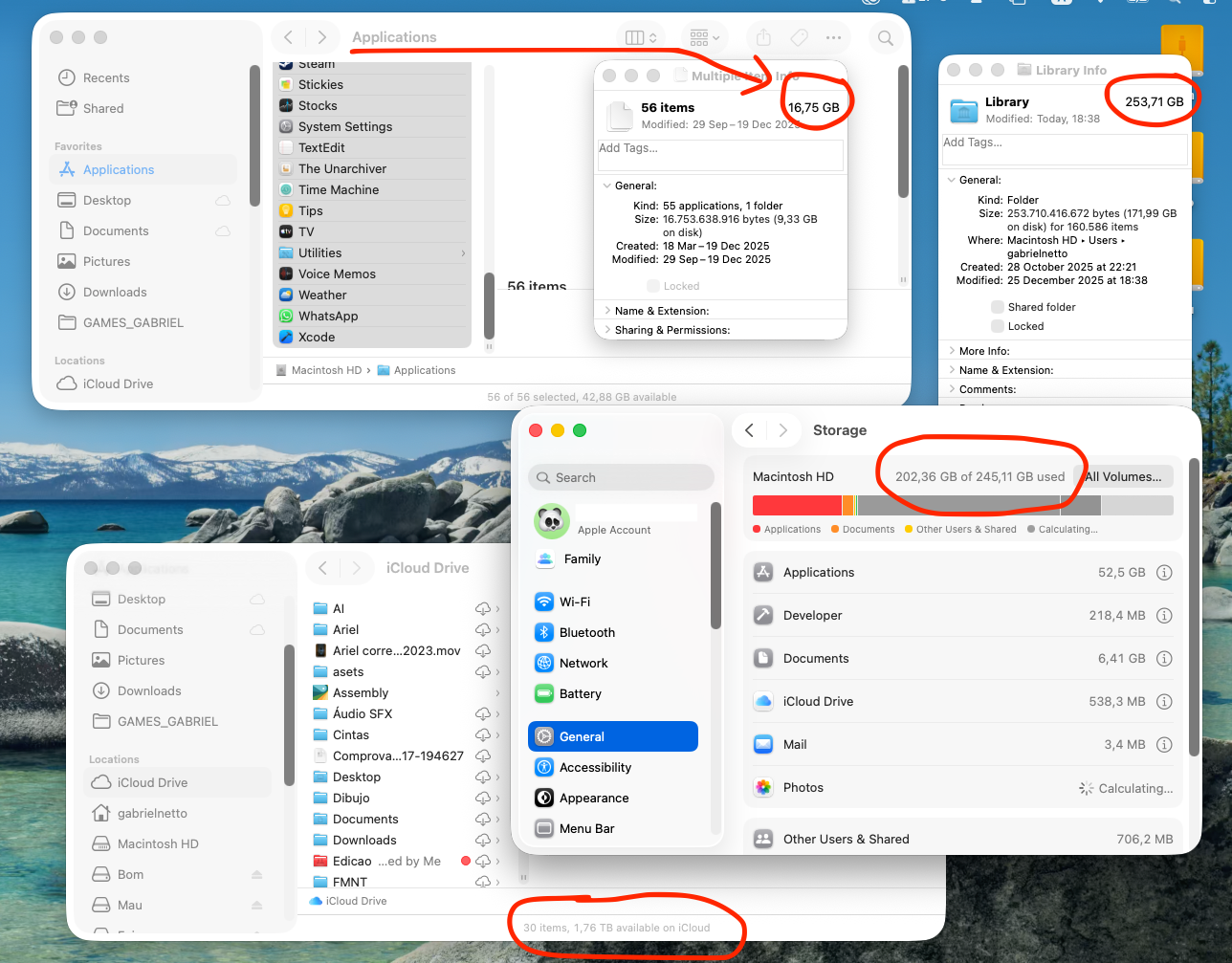This screenshot has height=963, width=1232.
Task: Click the cloud download icon beside the Ariel folder
Action: (483, 630)
